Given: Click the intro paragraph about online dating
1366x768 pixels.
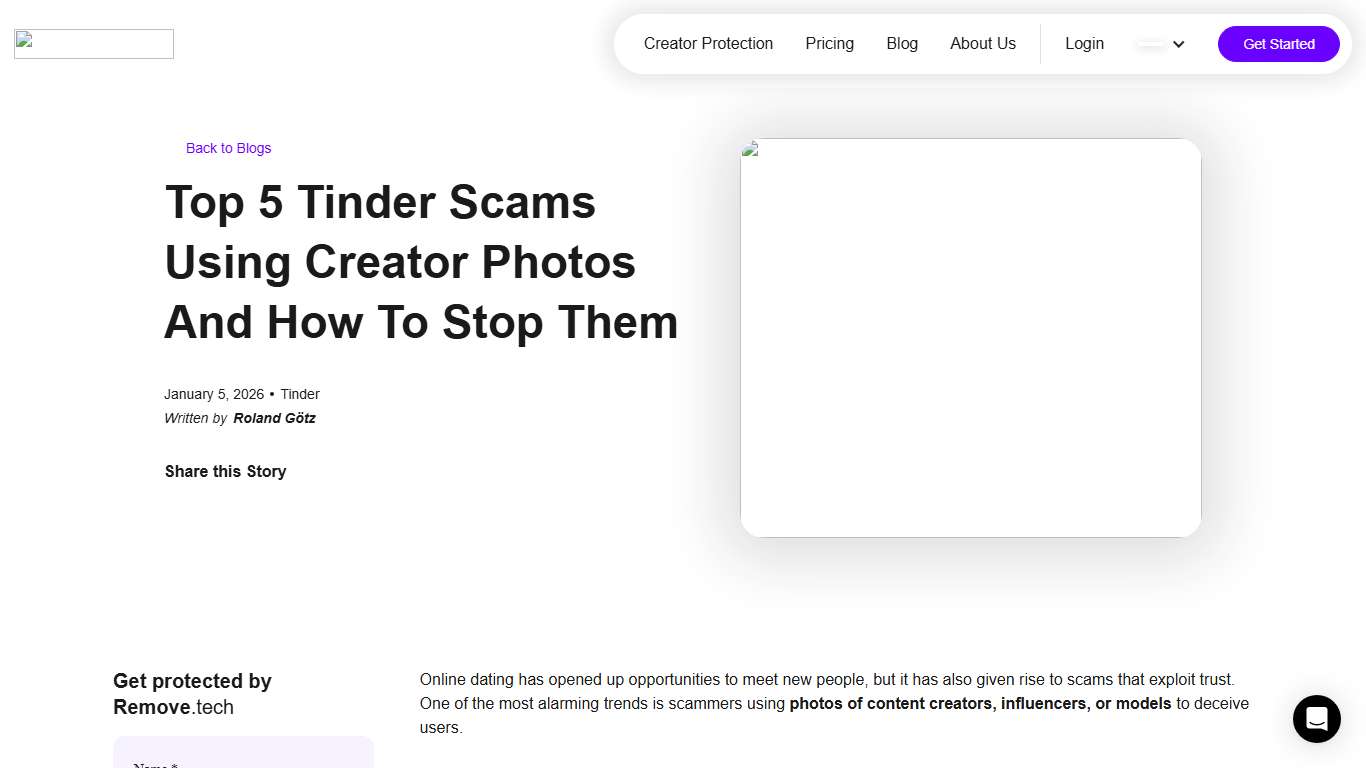Looking at the screenshot, I should (x=834, y=703).
